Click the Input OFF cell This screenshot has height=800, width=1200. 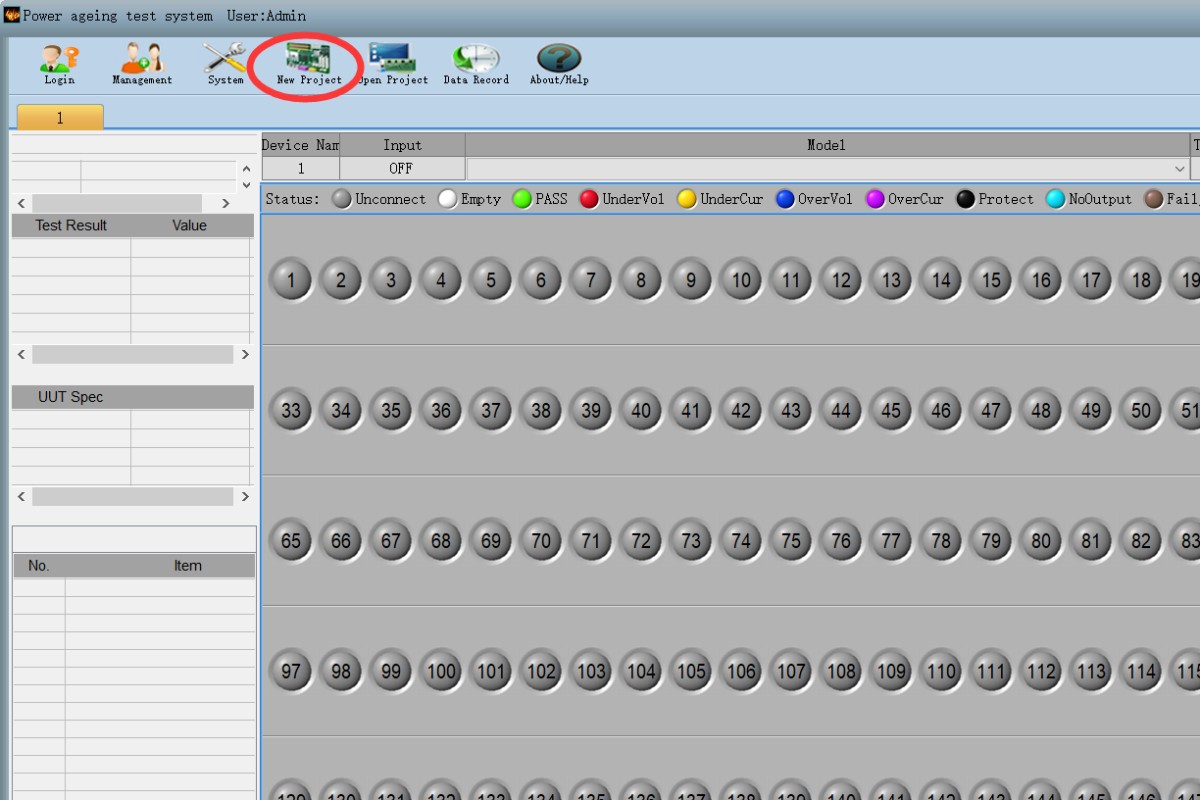tap(402, 169)
